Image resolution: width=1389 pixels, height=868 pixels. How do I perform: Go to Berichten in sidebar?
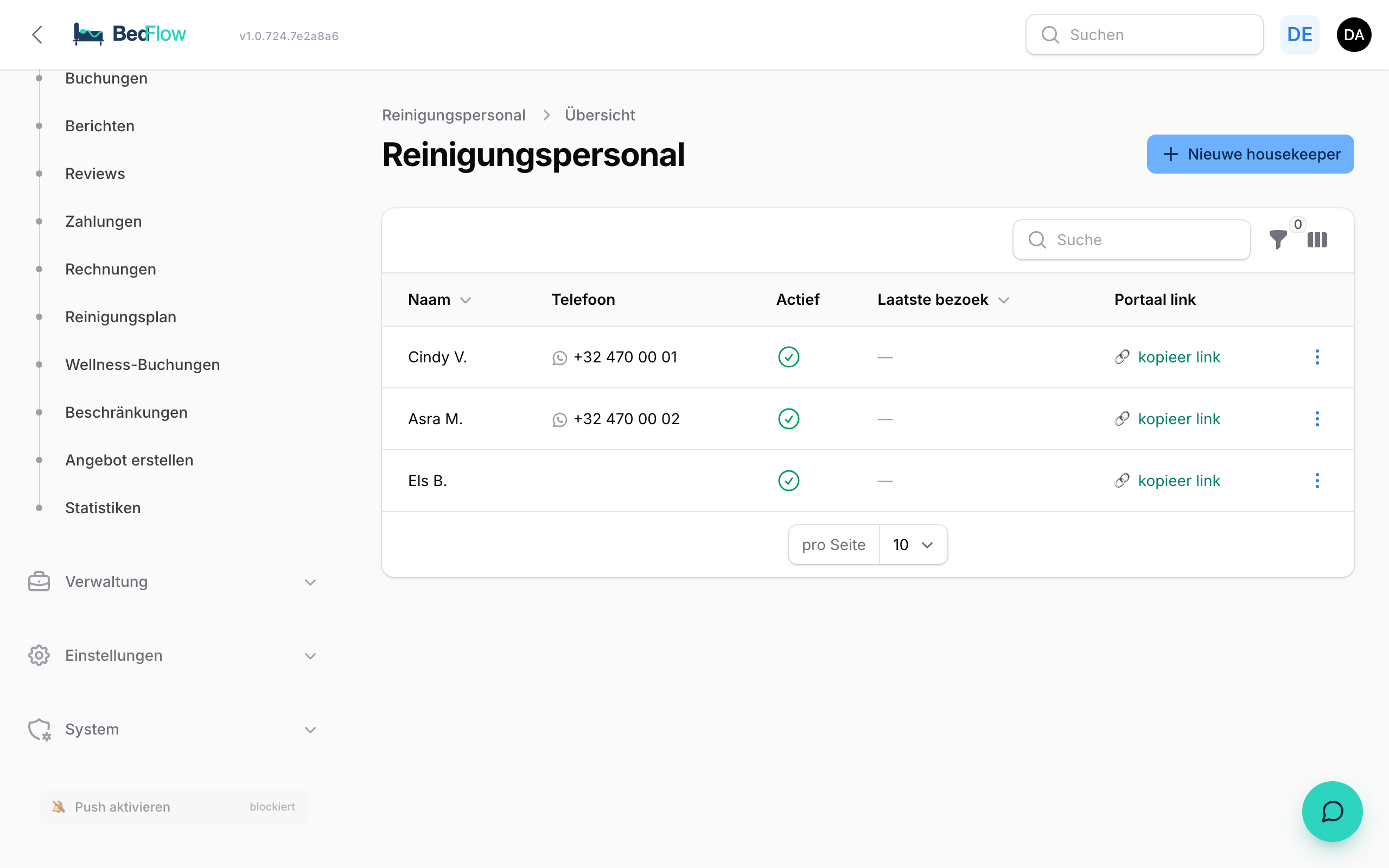pos(100,126)
